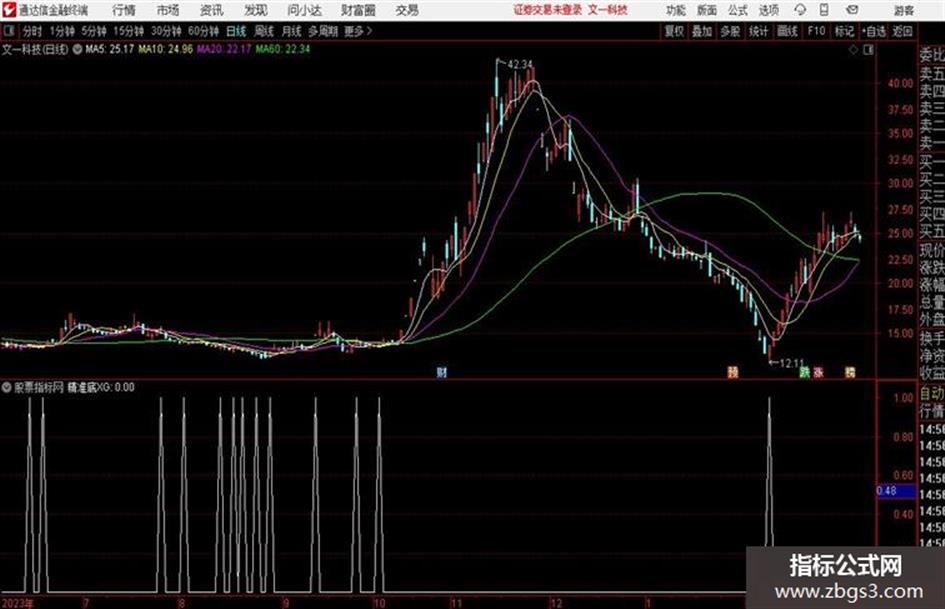Open the 交易 menu
This screenshot has height=609, width=945.
coord(407,10)
